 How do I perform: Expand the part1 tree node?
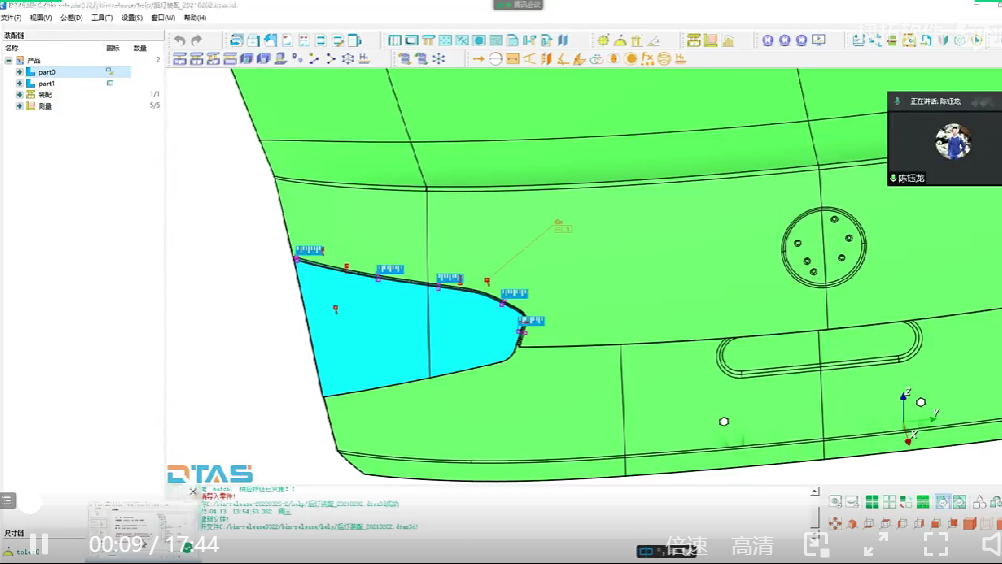19,84
